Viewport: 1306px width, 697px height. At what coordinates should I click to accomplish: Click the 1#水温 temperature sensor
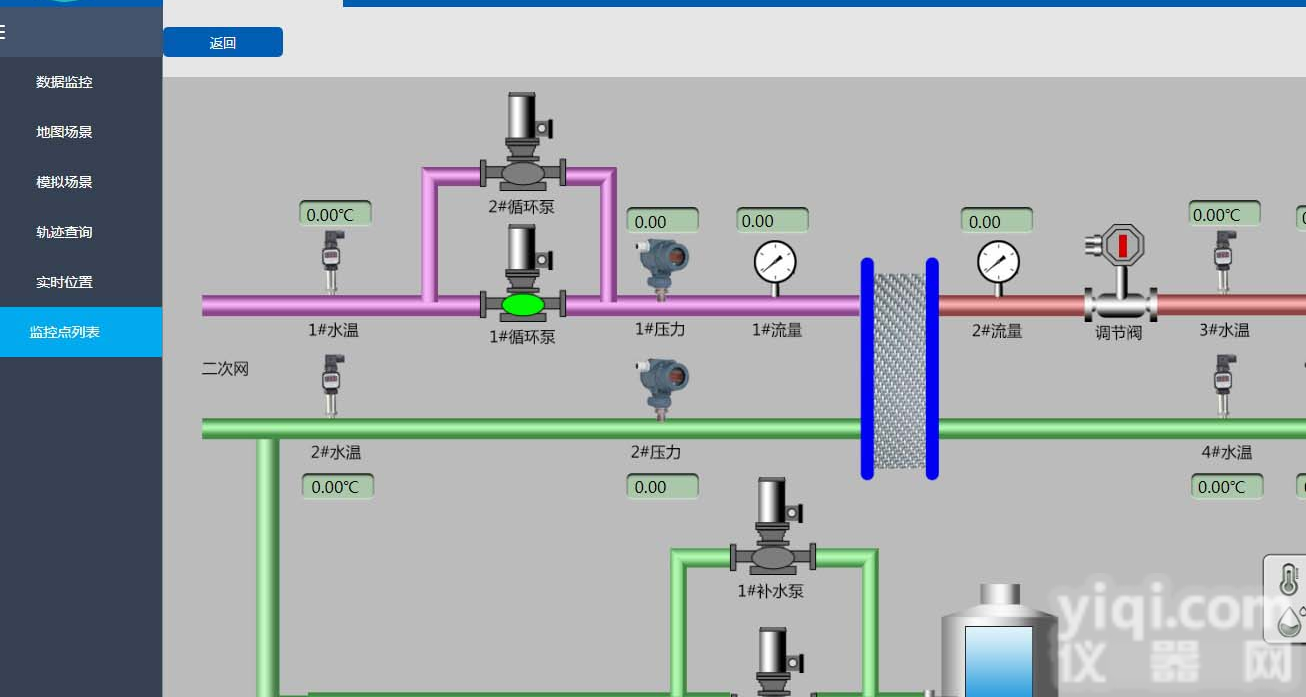pos(332,260)
